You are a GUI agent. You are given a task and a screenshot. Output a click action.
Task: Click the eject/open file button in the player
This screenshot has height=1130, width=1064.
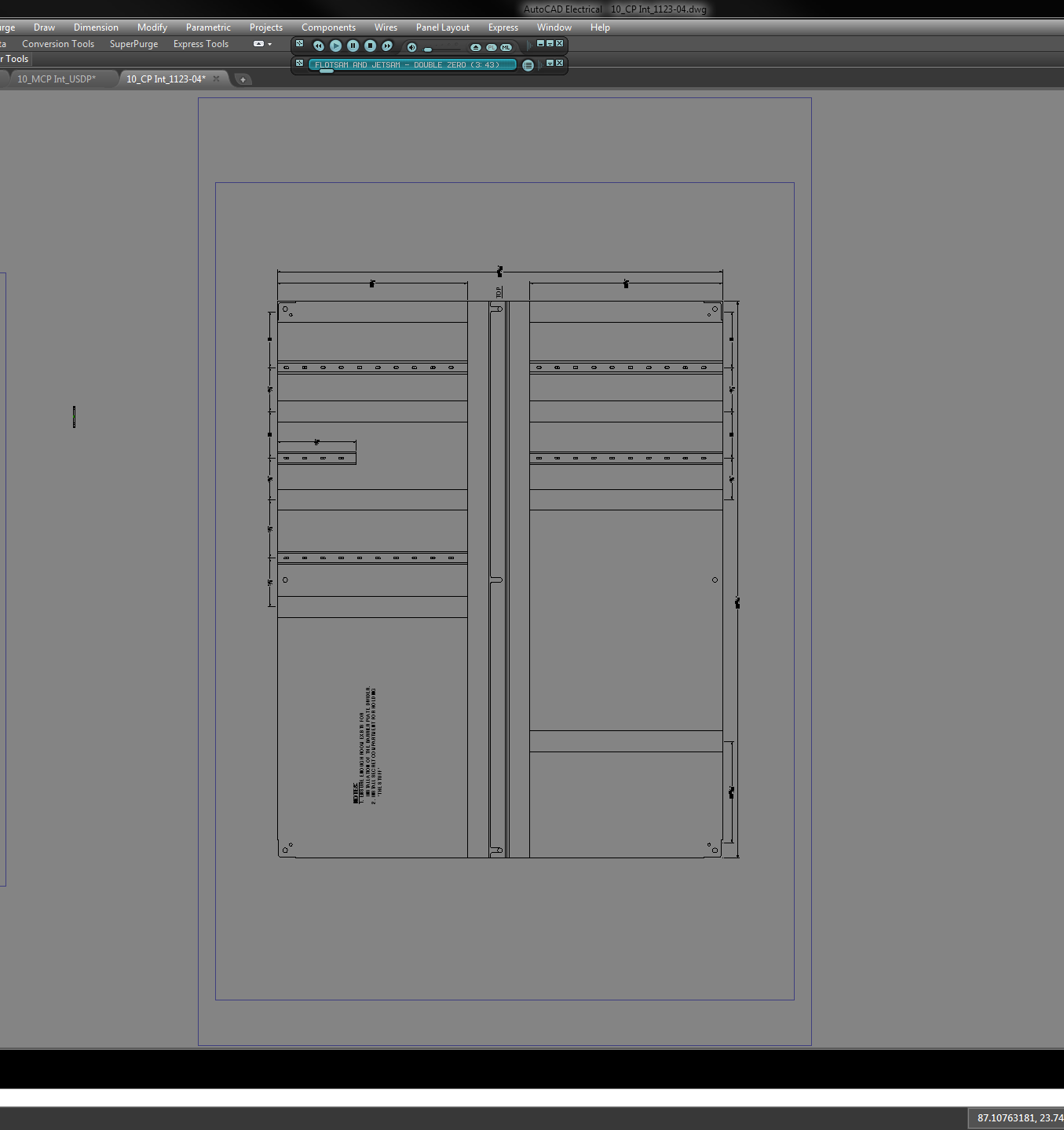tap(475, 47)
